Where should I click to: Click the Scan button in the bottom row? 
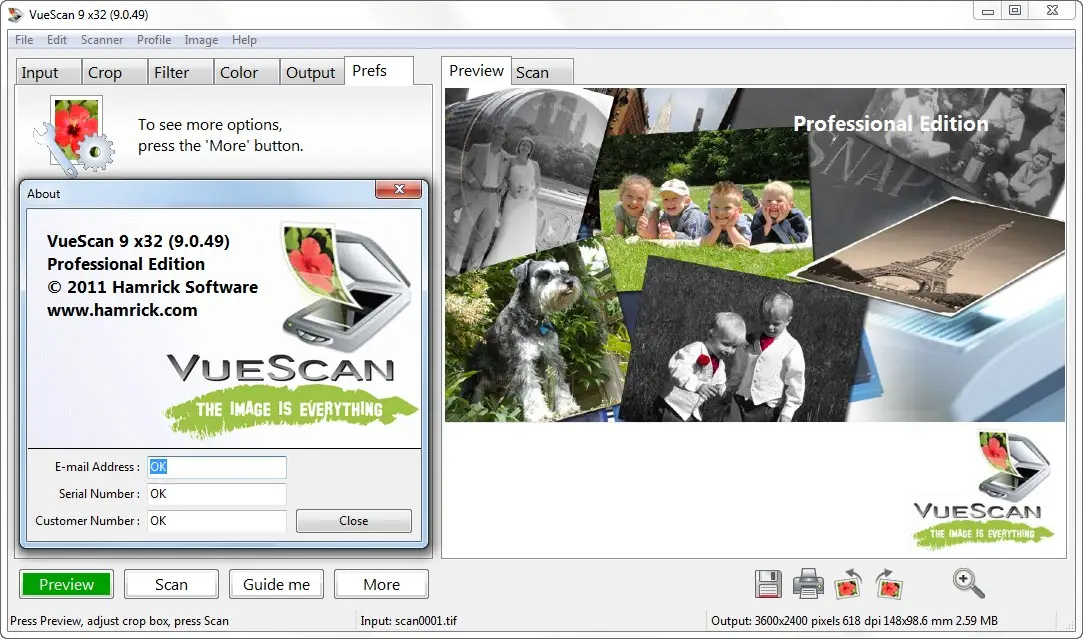pos(171,584)
